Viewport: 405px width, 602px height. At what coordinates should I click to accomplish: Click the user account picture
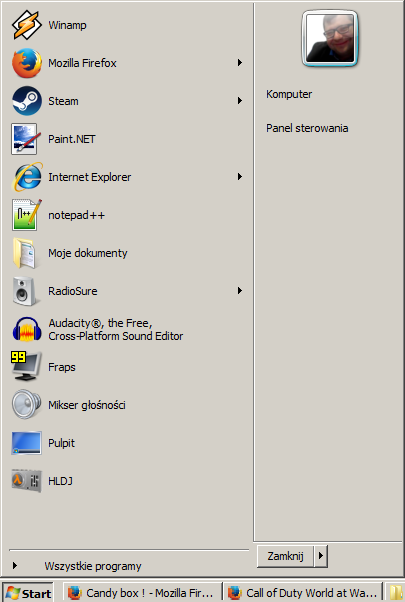coord(330,38)
